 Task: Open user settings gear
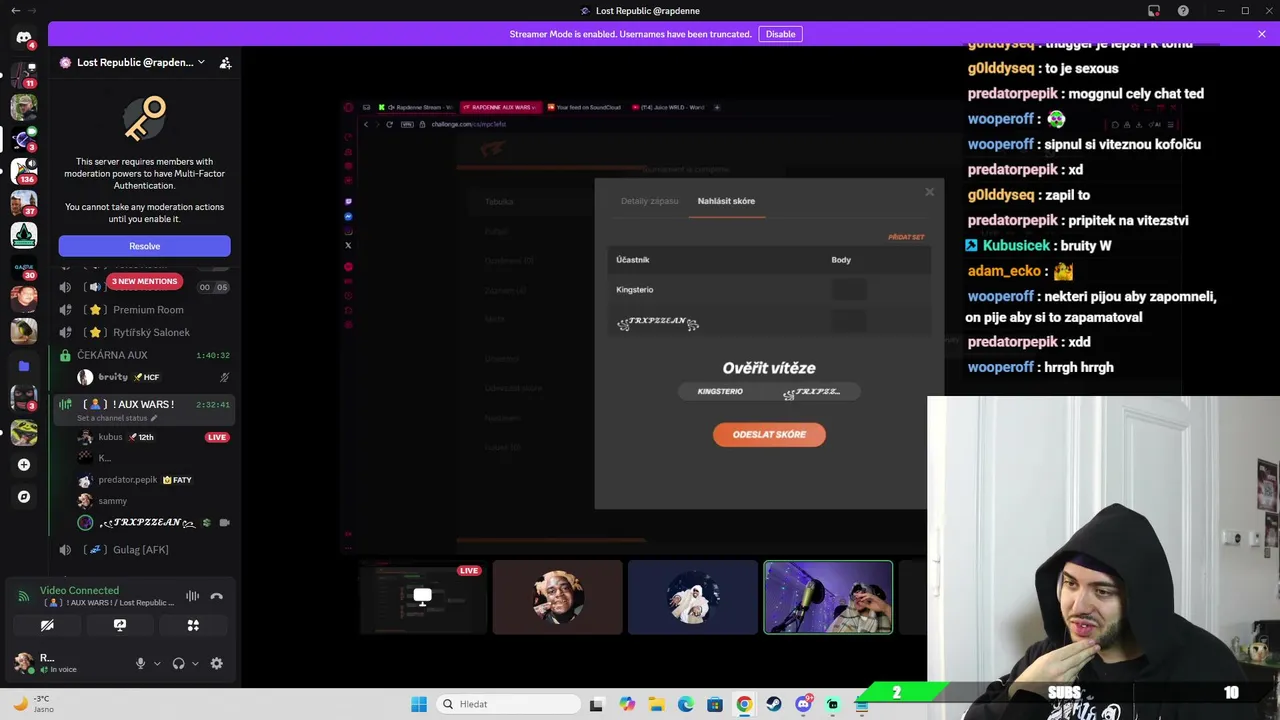coord(217,663)
